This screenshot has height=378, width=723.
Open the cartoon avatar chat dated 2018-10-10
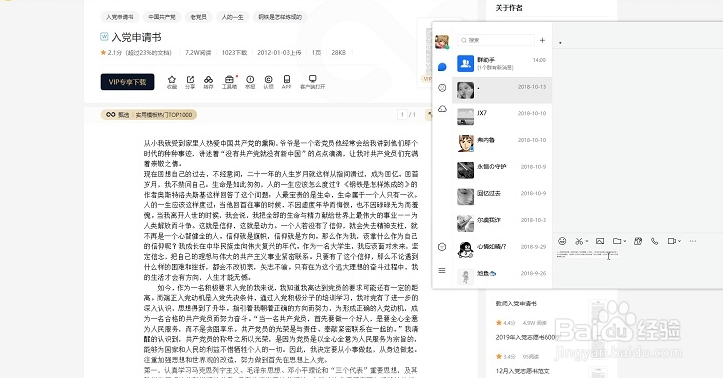click(502, 144)
